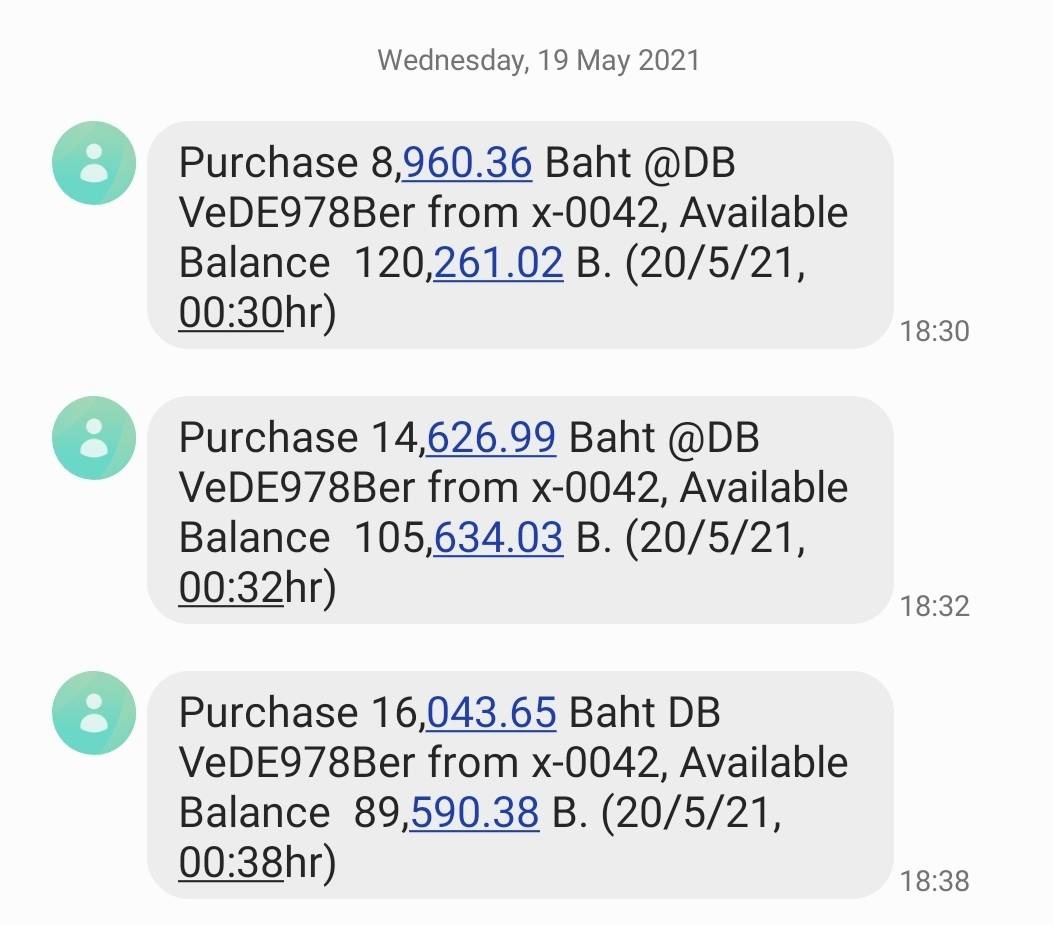Tap the Wednesday, 19 May 2021 date header

coord(538,60)
